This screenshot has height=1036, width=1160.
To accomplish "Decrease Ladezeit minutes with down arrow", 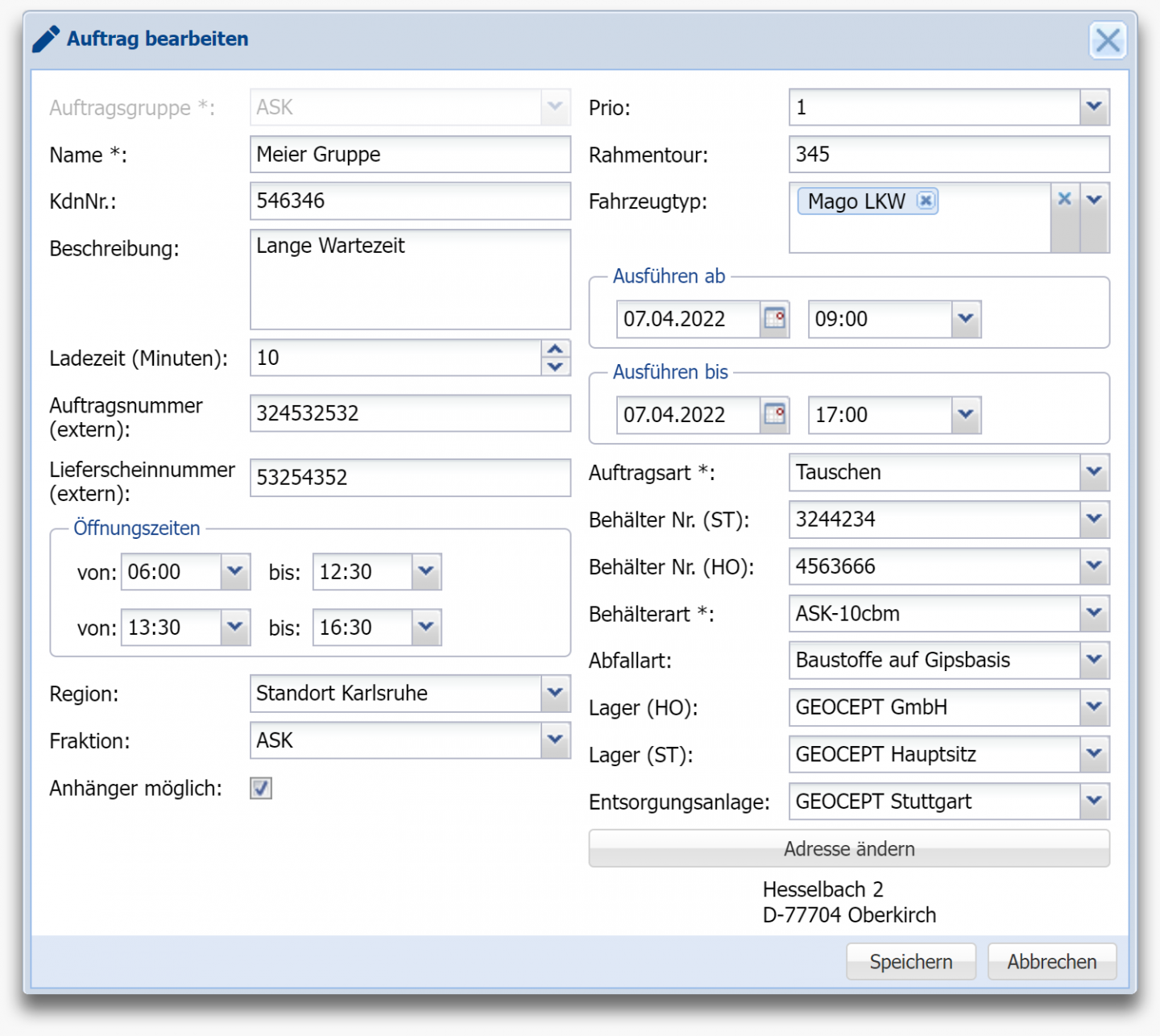I will [555, 367].
